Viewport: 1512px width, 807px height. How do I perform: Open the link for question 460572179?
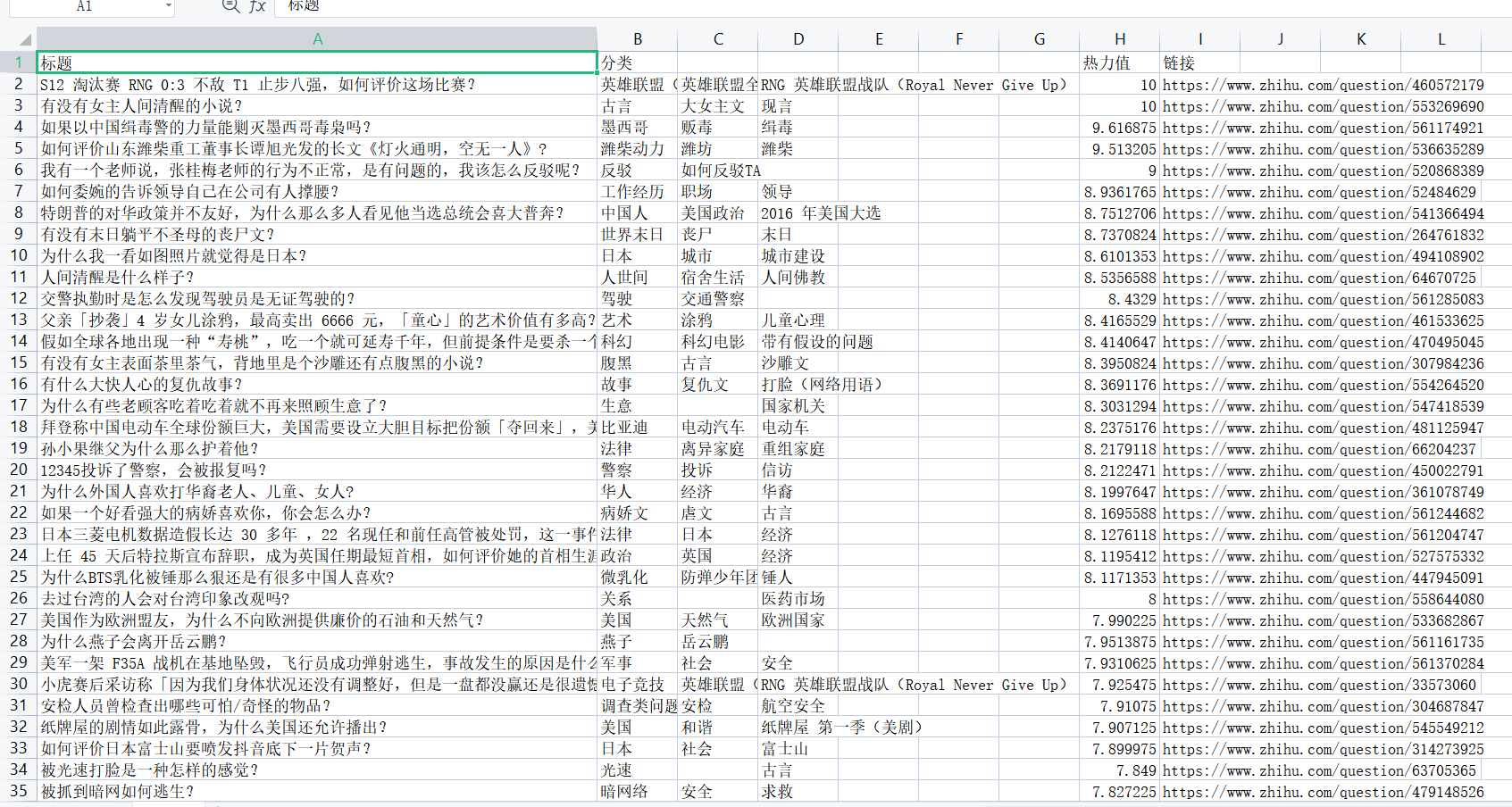tap(1322, 84)
